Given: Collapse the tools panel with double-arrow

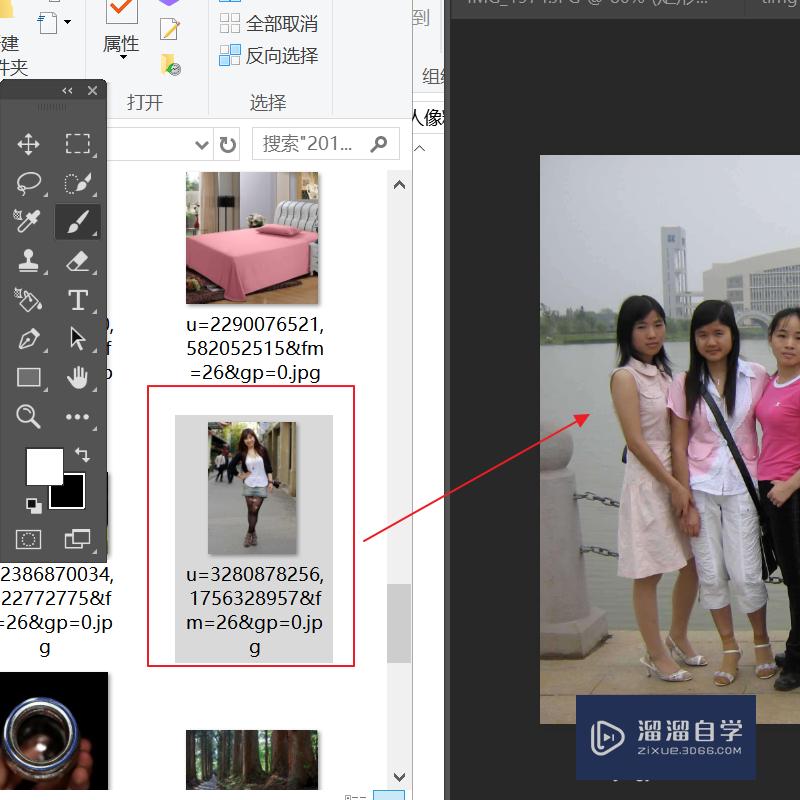Looking at the screenshot, I should point(67,90).
